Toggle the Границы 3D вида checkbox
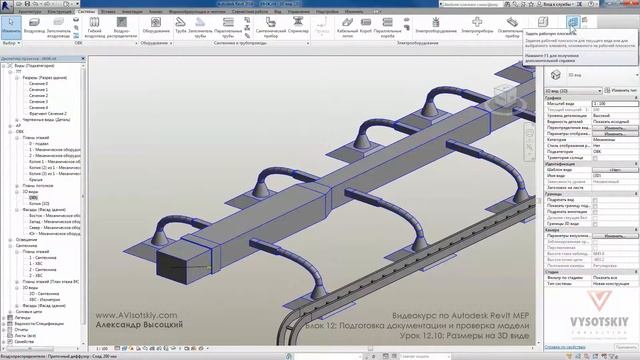The image size is (640, 360). point(595,224)
